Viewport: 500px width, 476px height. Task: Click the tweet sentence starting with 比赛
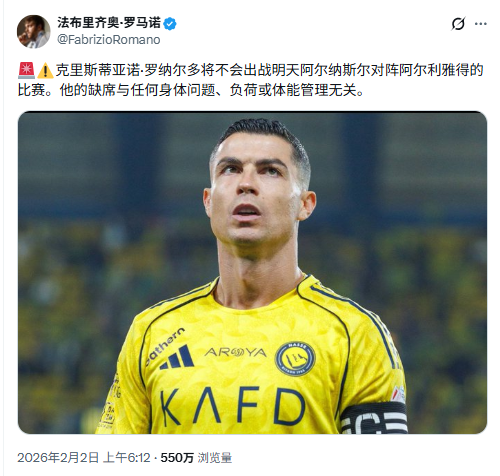[191, 90]
